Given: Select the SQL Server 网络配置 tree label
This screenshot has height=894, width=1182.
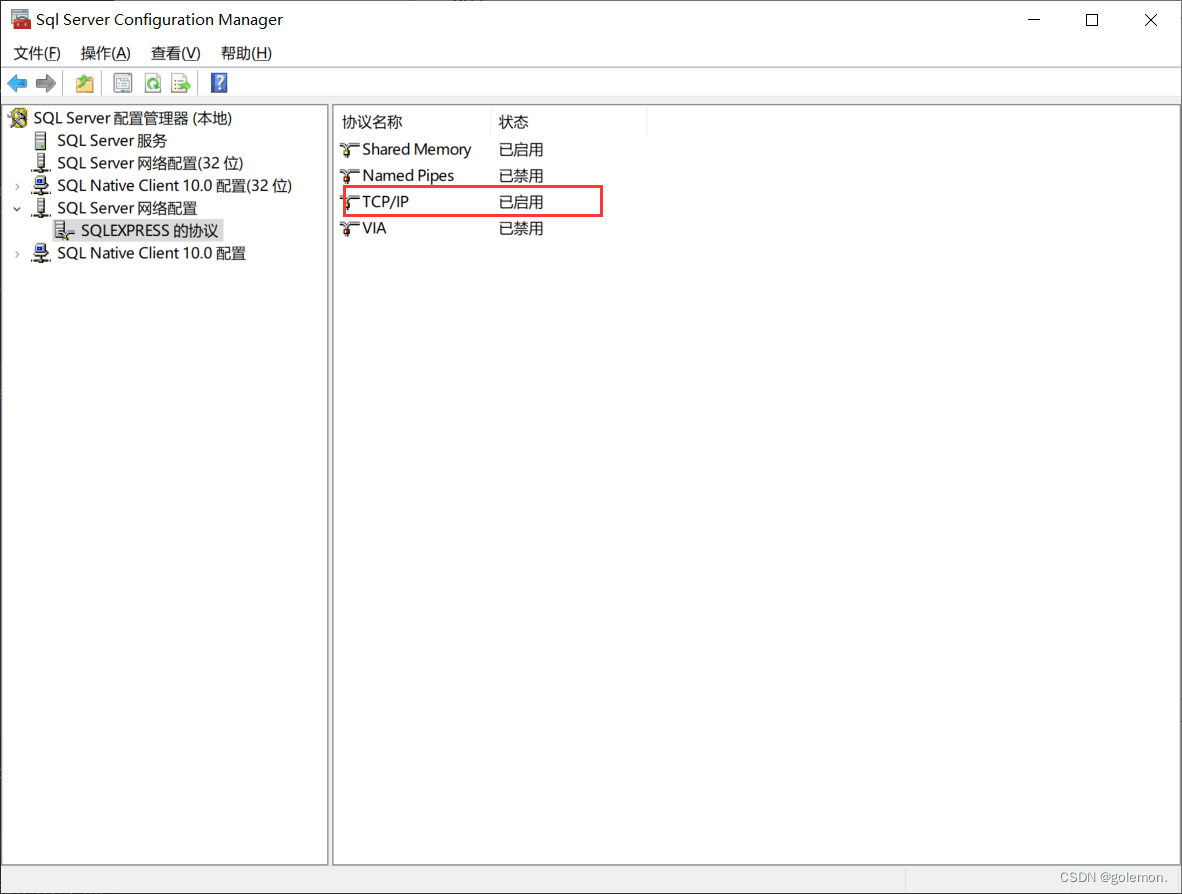Looking at the screenshot, I should coord(127,208).
